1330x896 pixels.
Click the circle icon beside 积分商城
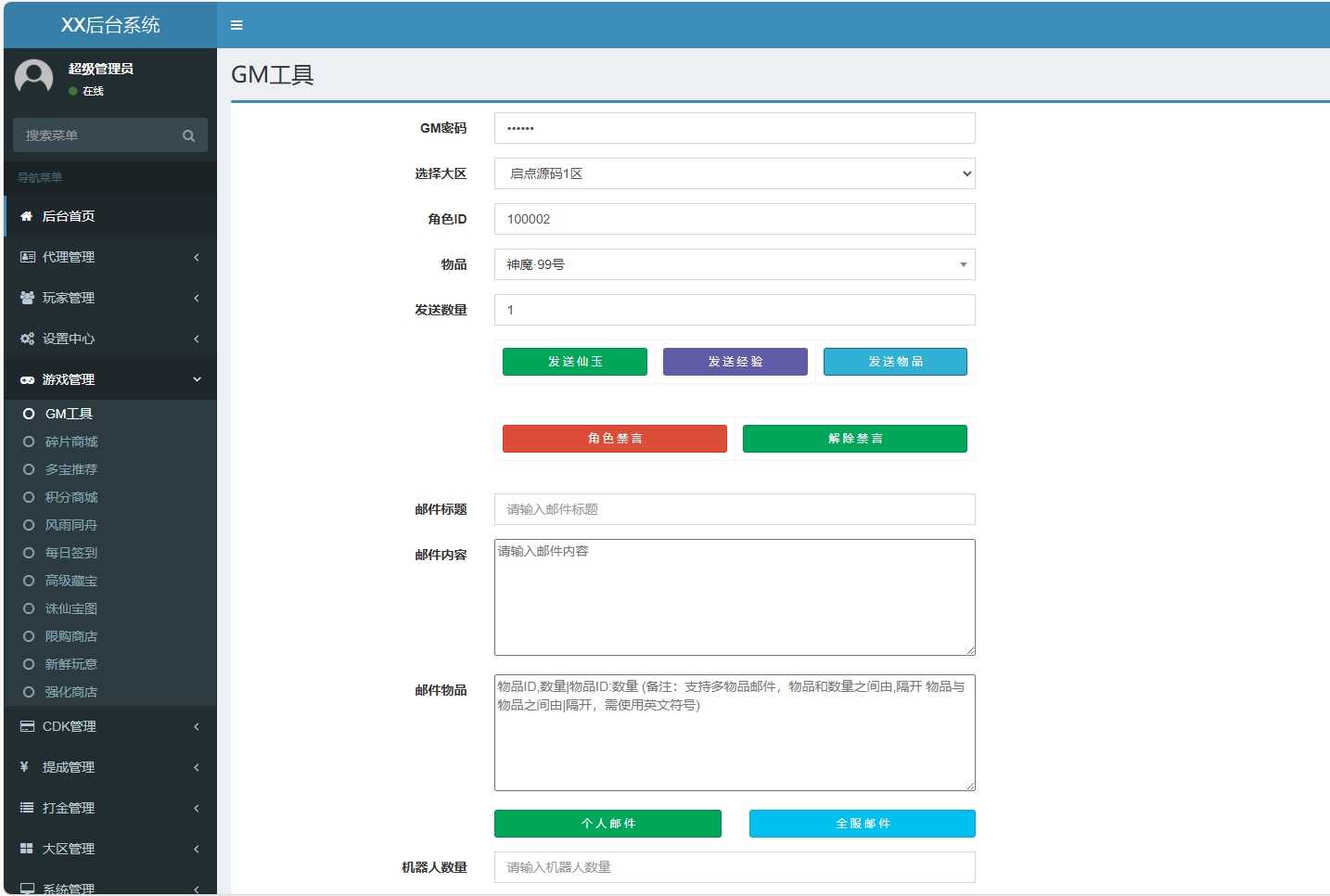(29, 497)
